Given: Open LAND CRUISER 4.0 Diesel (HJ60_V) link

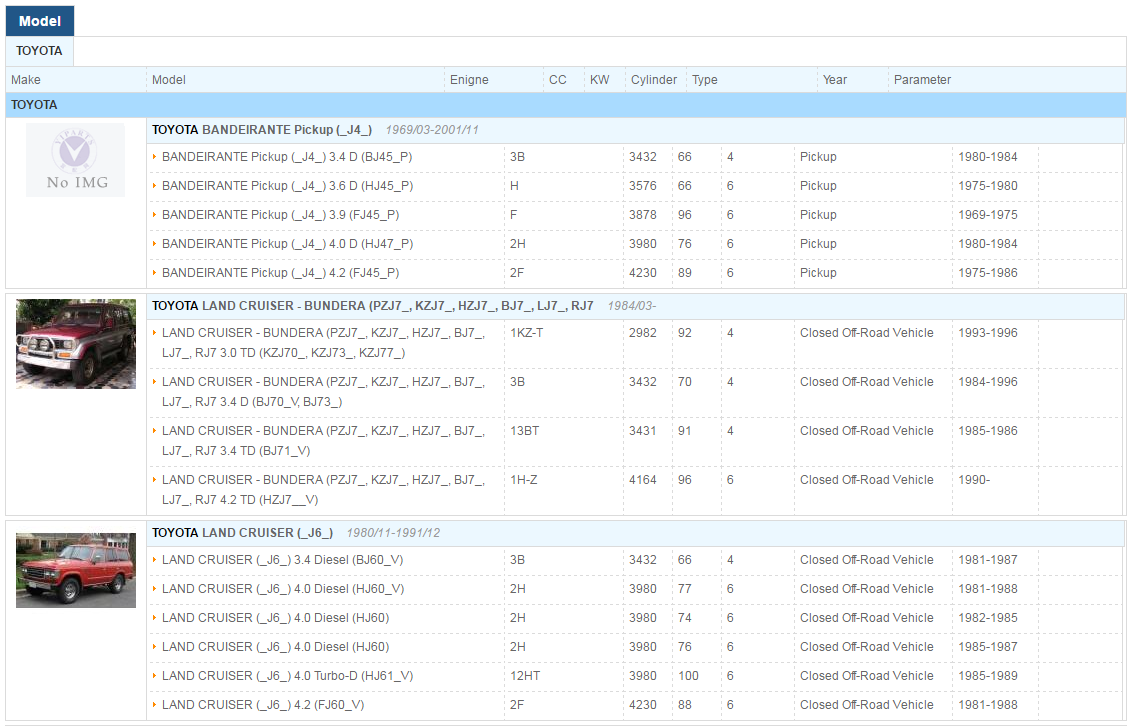Looking at the screenshot, I should pyautogui.click(x=283, y=589).
